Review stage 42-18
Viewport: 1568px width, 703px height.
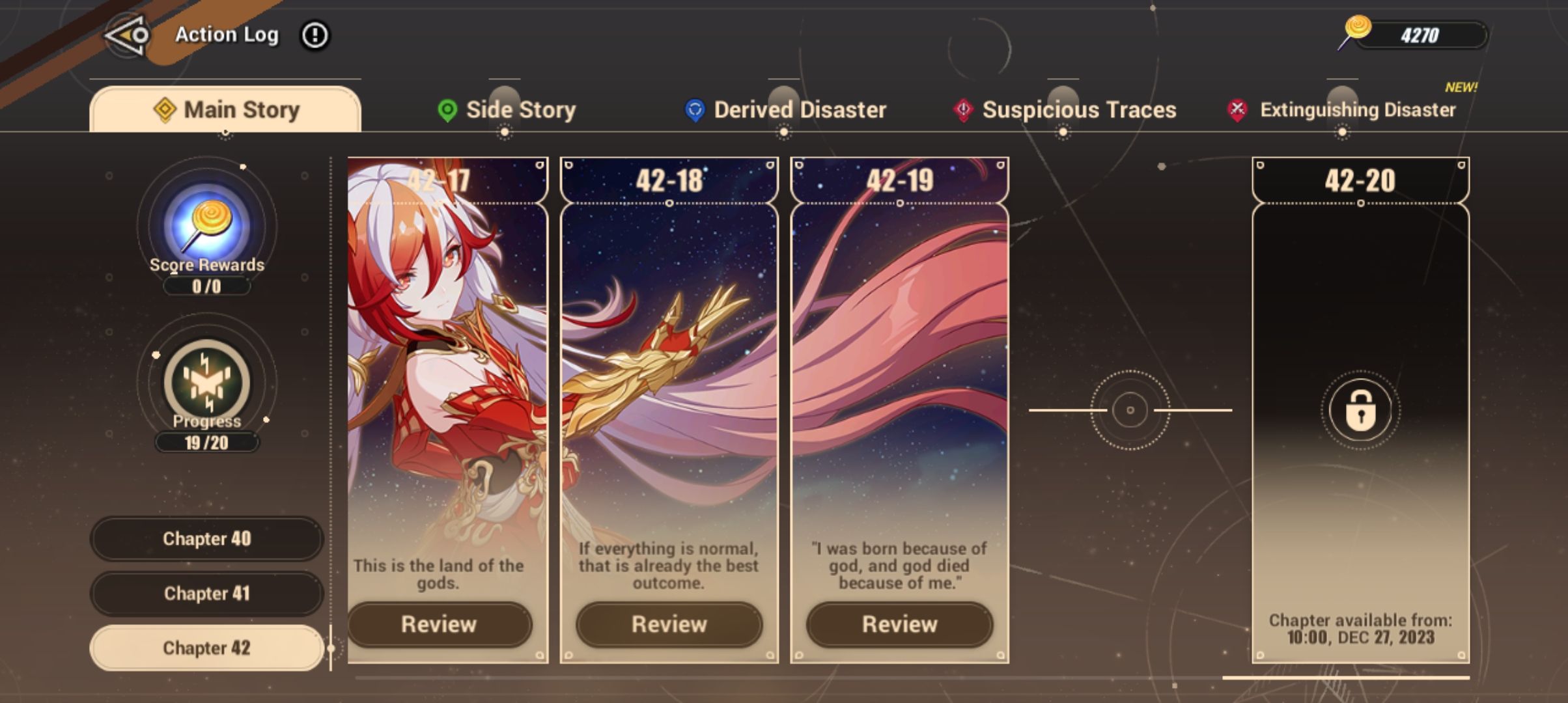click(x=669, y=624)
